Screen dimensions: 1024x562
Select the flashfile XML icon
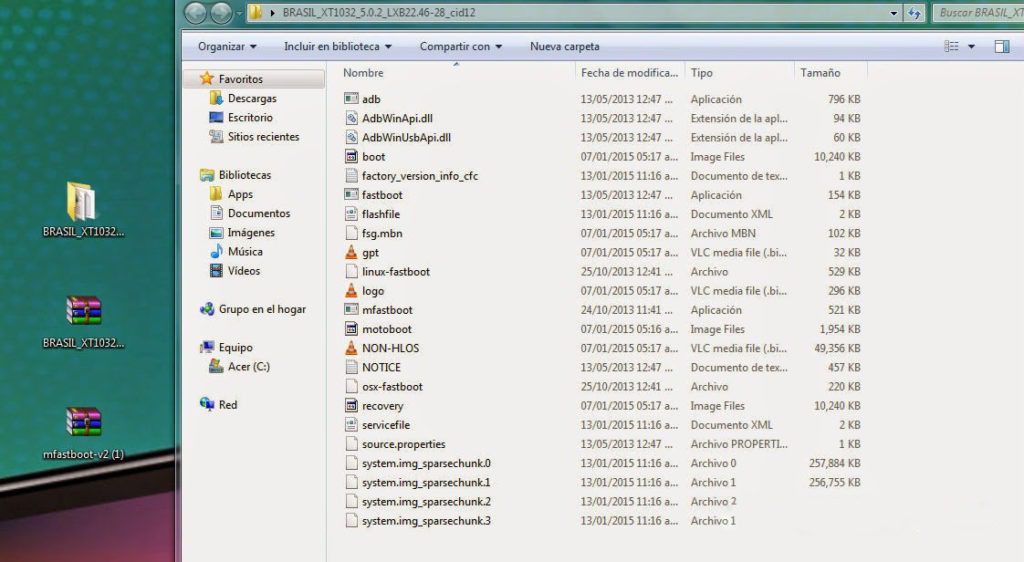click(351, 214)
